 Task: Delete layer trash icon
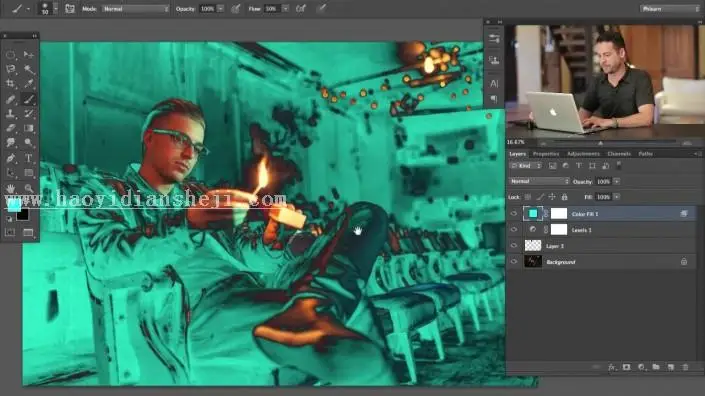(685, 367)
